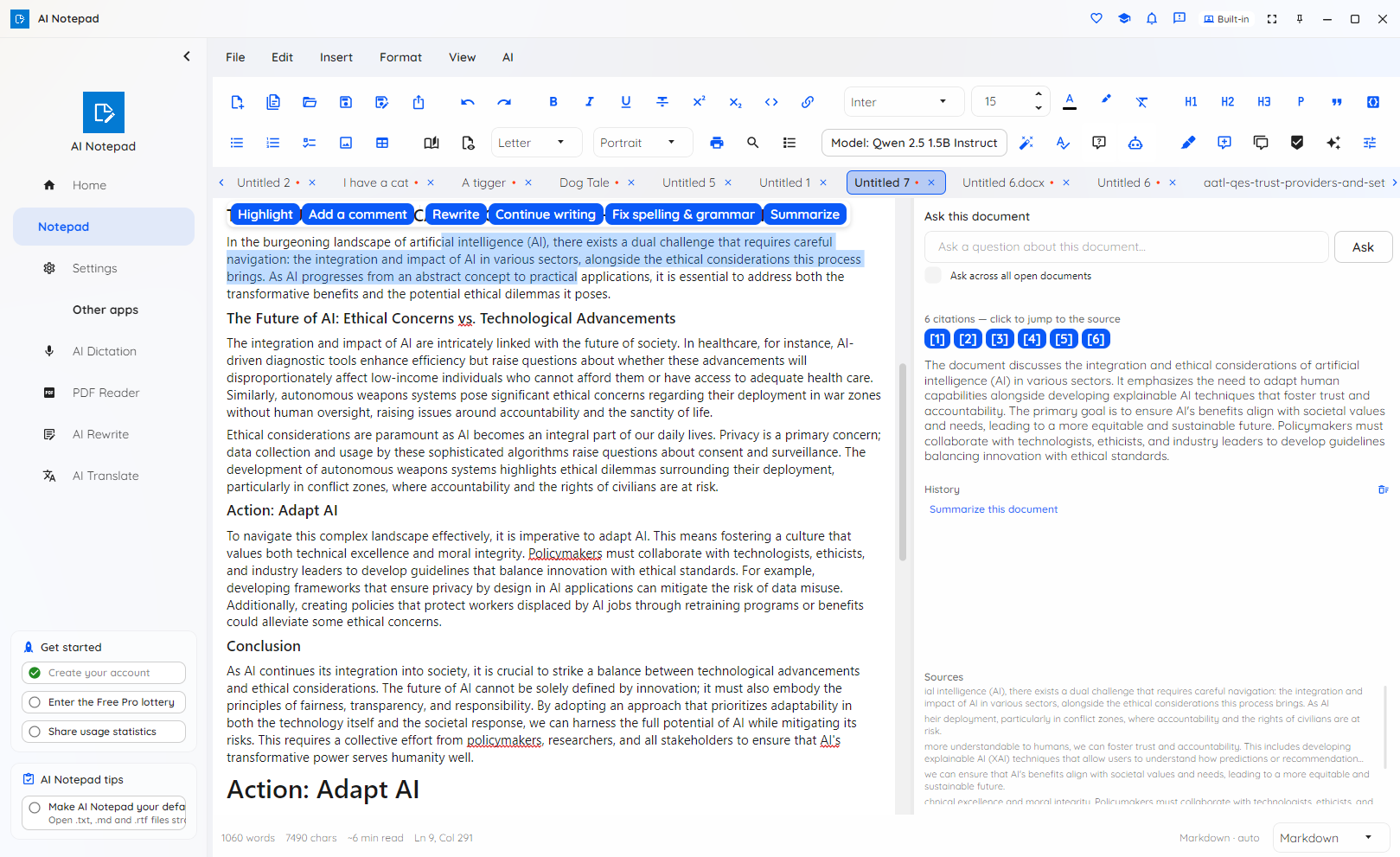This screenshot has height=857, width=1400.
Task: Jump to citation [3]
Action: click(1000, 339)
